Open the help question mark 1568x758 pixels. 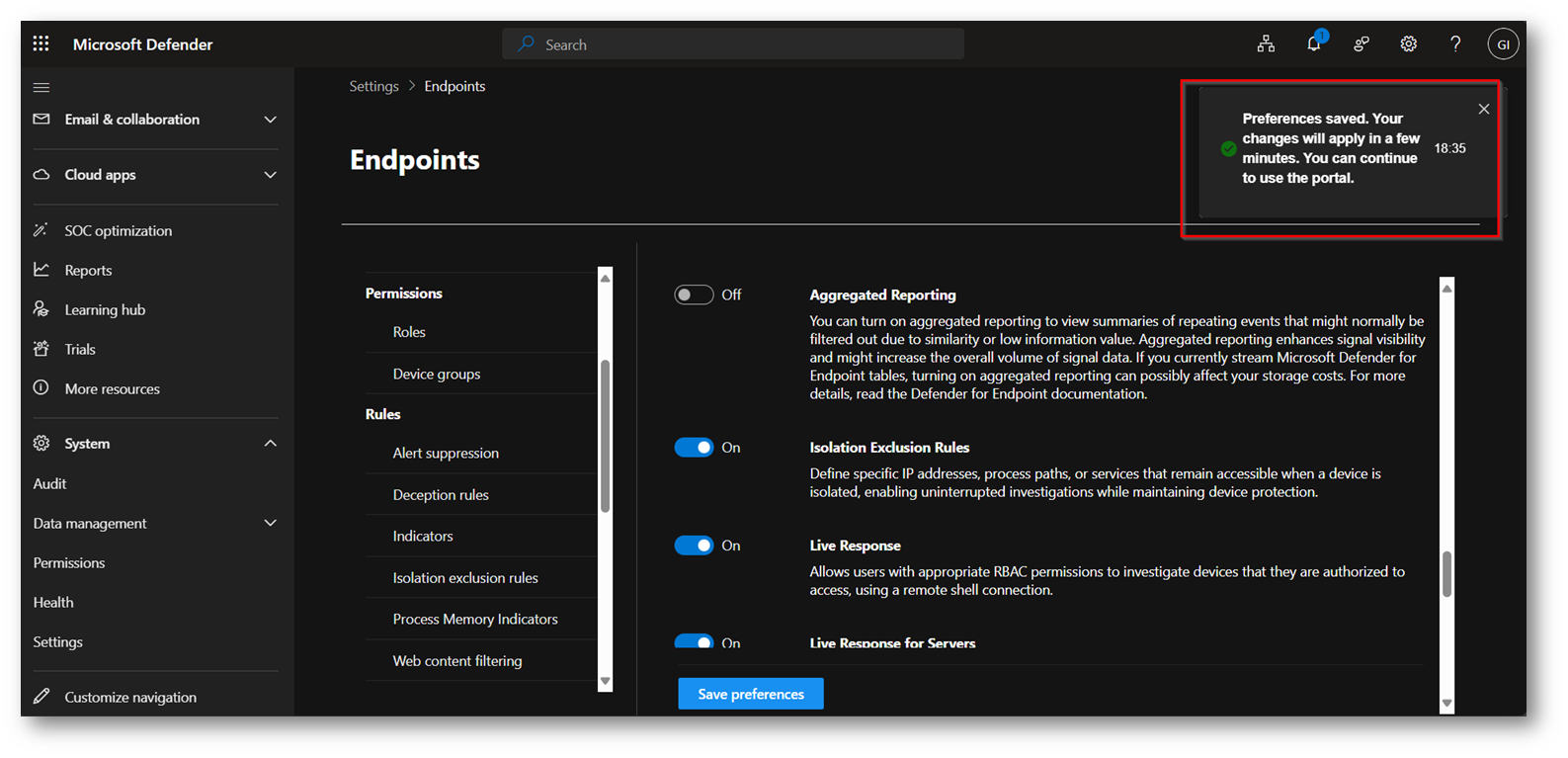click(1455, 43)
